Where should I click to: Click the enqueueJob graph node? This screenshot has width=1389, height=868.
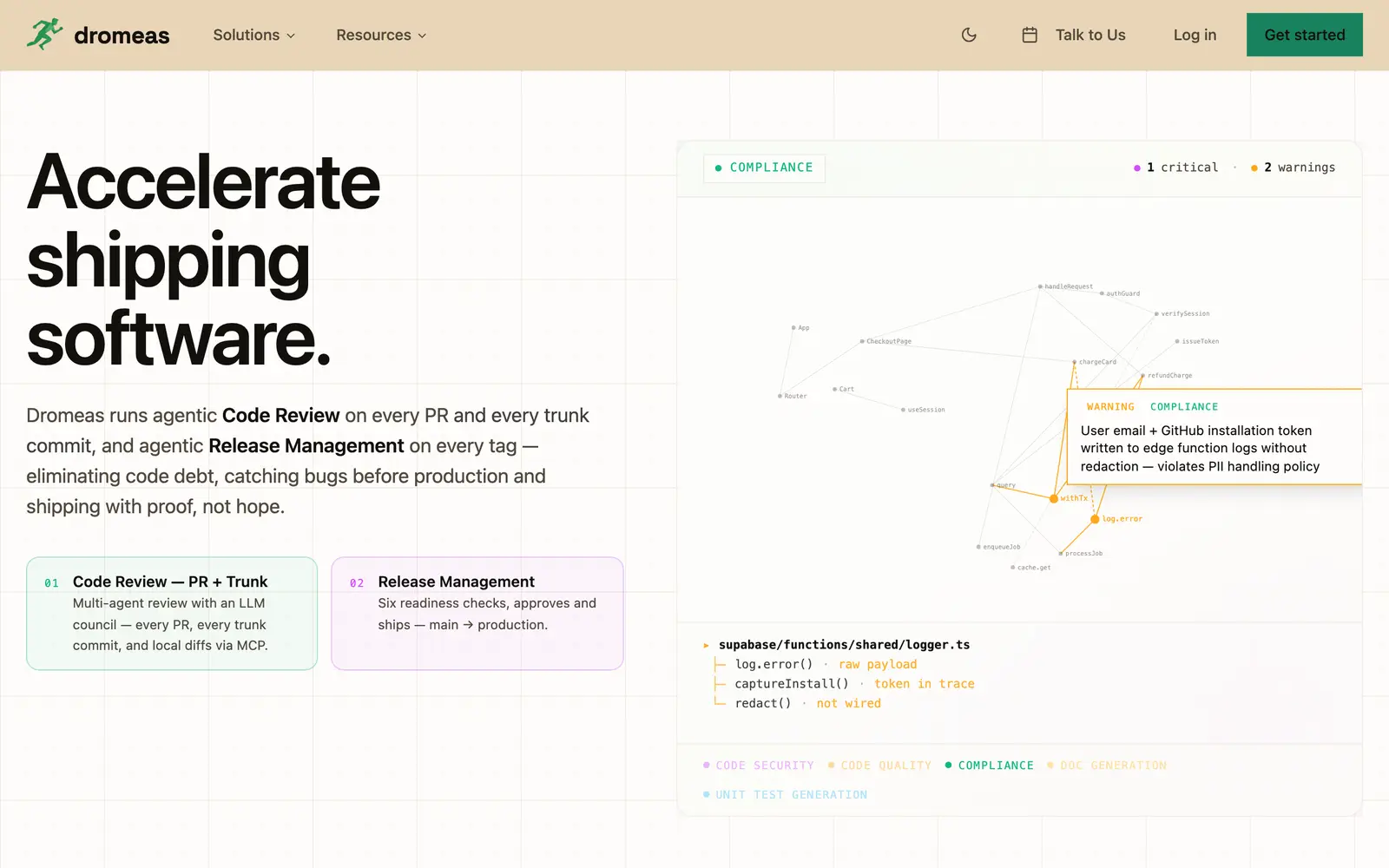coord(978,547)
